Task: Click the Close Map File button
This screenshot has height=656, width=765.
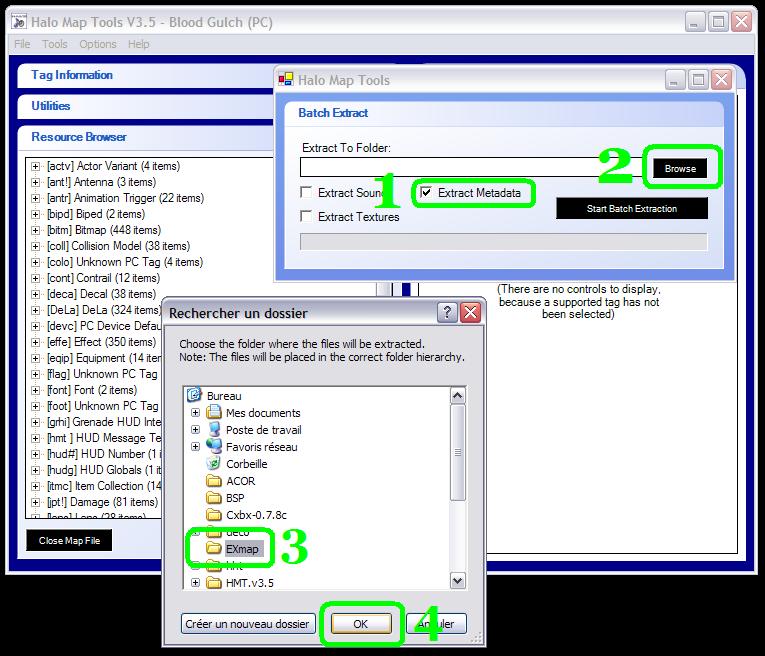Action: [x=69, y=540]
